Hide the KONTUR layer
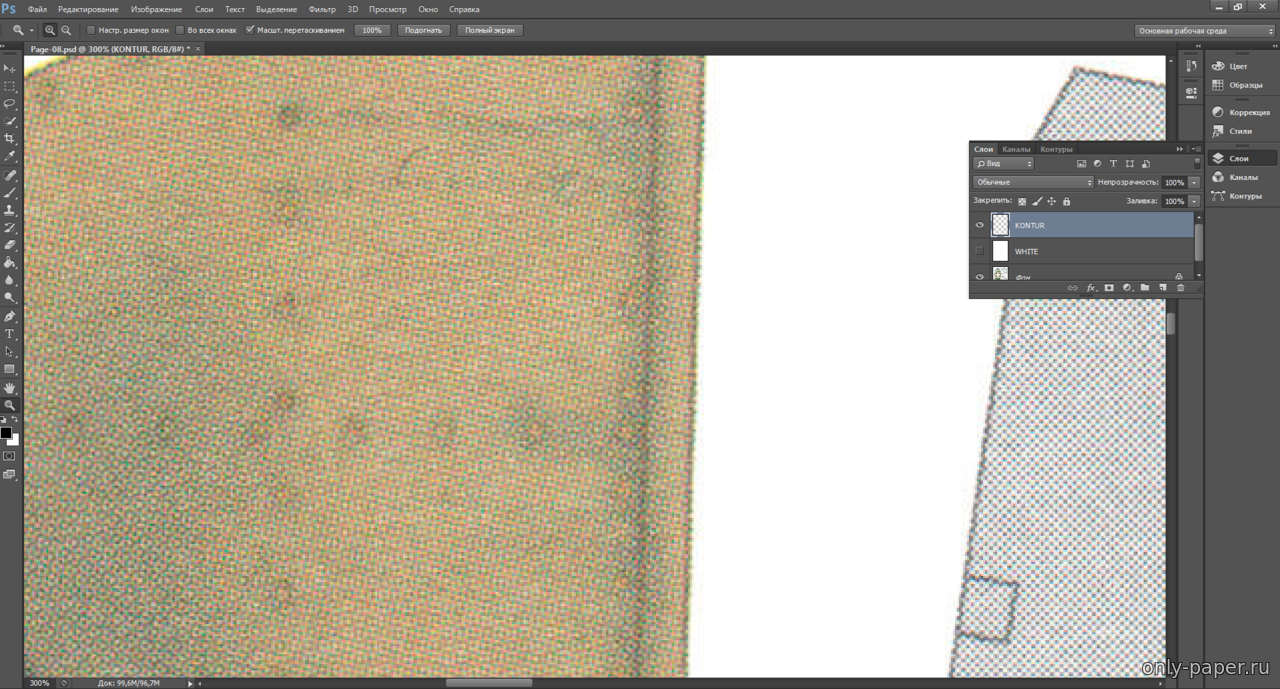 [x=980, y=226]
